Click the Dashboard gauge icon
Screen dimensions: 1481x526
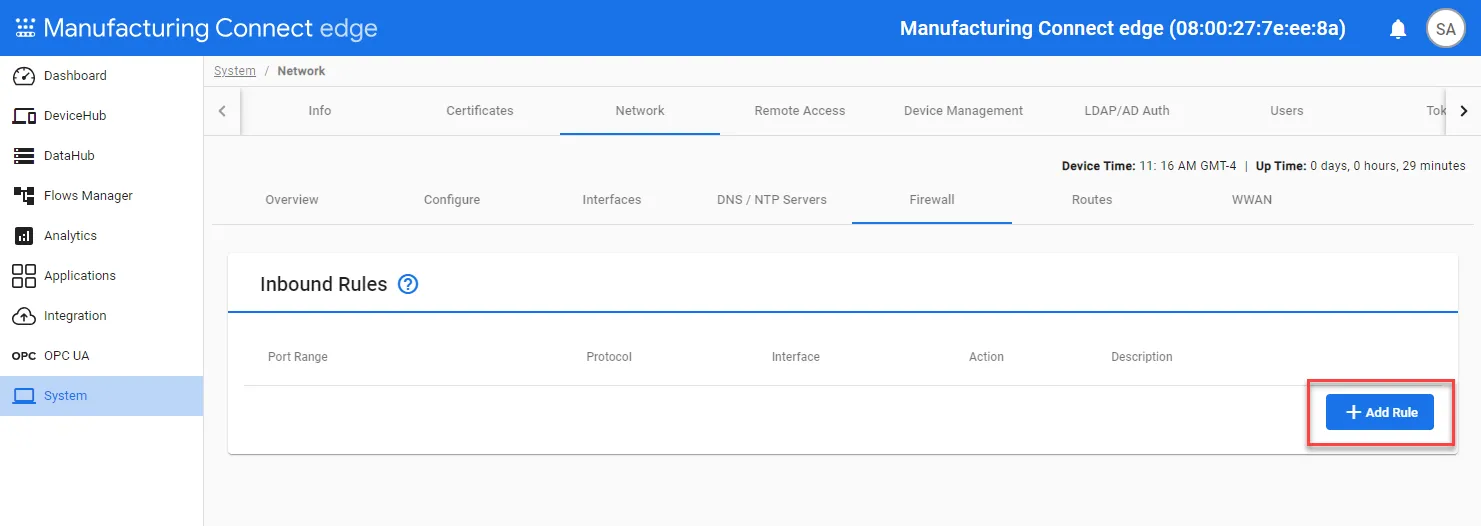click(24, 76)
